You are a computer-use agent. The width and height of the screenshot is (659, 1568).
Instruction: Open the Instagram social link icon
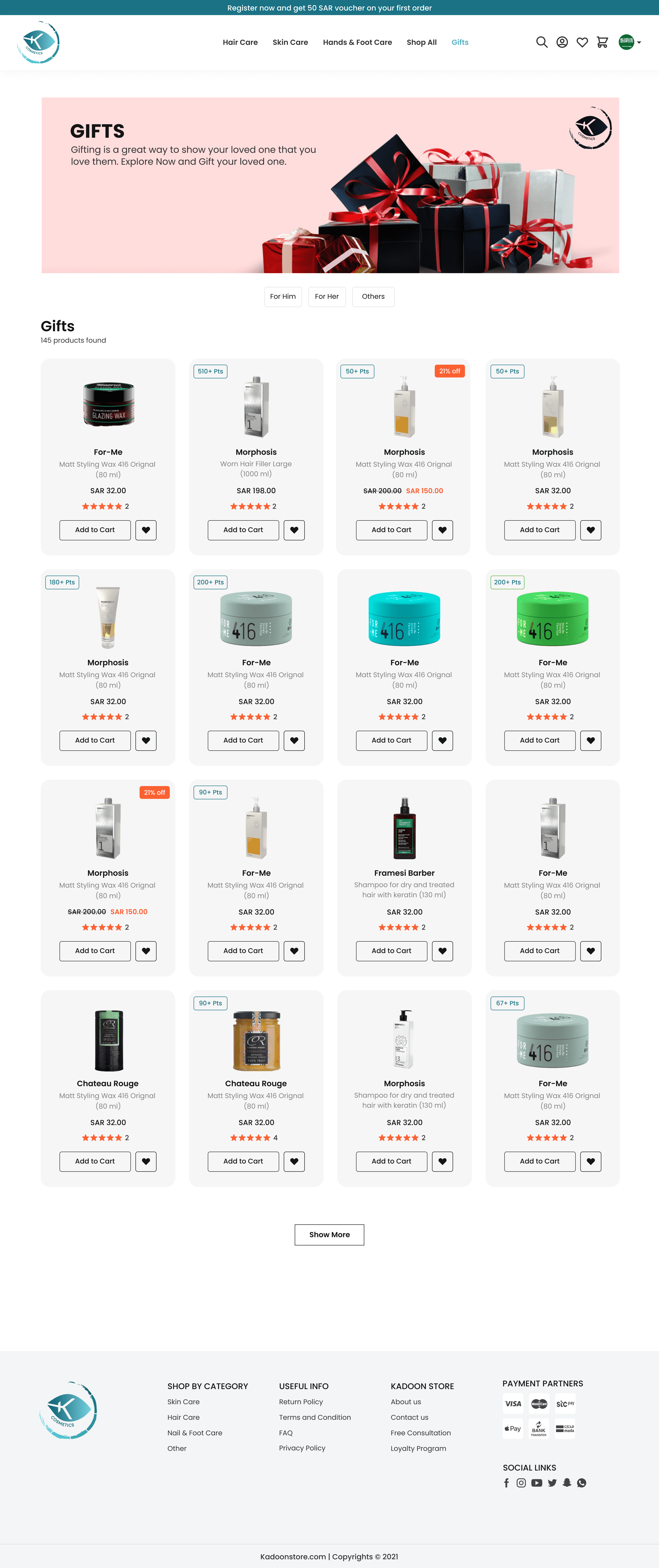tap(521, 1483)
